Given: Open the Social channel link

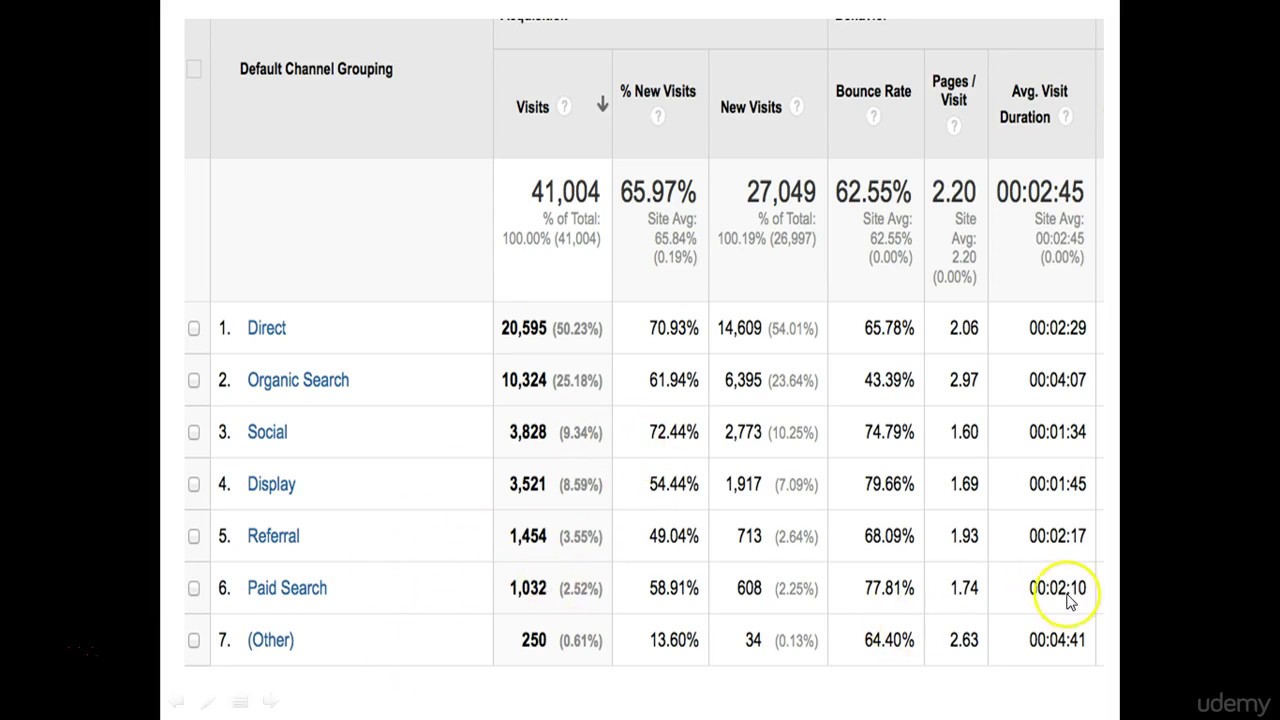Looking at the screenshot, I should (267, 432).
